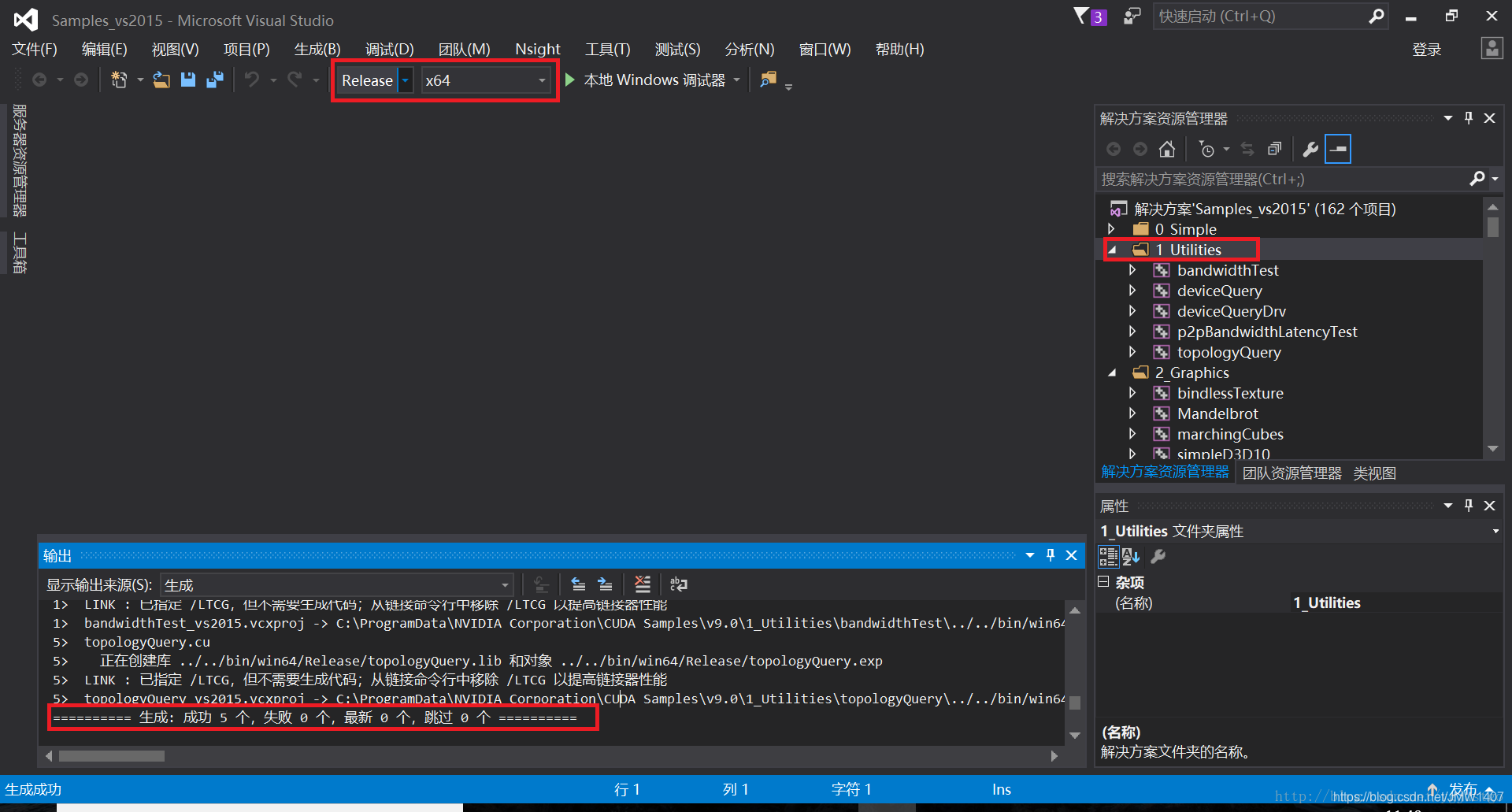Click the Undo arrow icon
This screenshot has height=812, width=1512.
coord(252,80)
